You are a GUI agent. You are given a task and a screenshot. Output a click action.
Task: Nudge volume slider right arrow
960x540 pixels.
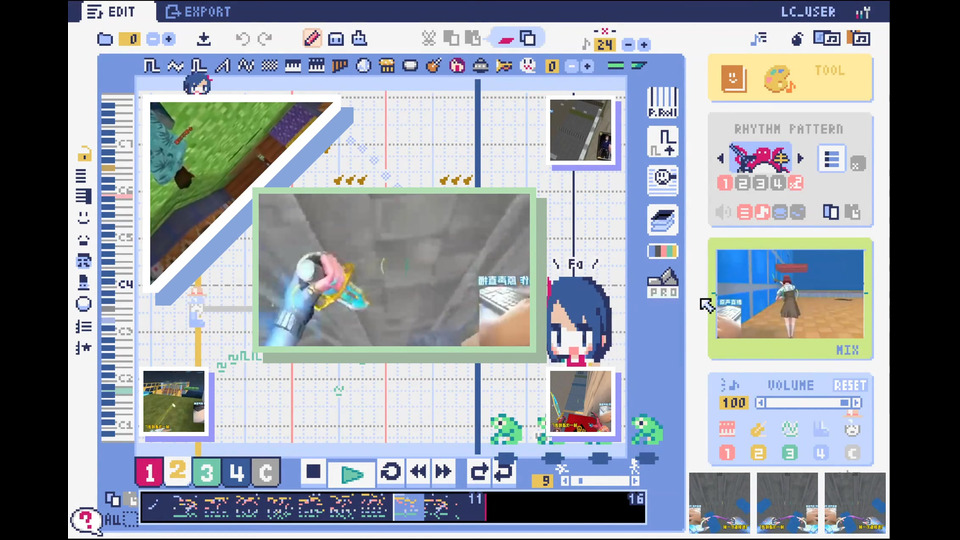point(857,403)
